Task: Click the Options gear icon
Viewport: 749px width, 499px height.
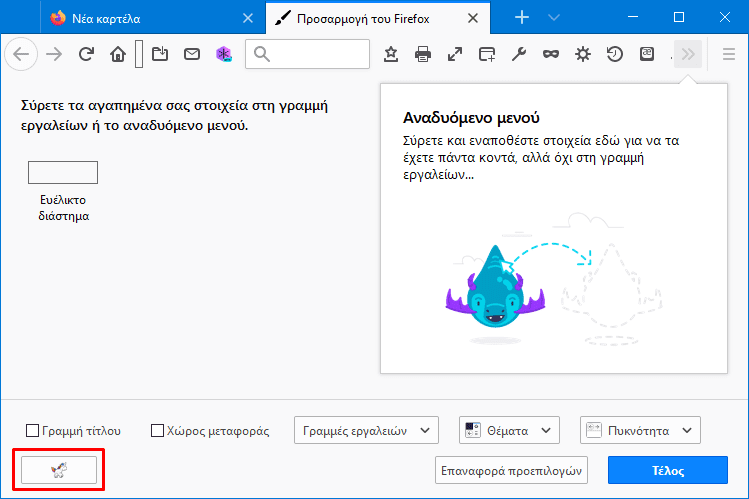Action: [x=583, y=54]
